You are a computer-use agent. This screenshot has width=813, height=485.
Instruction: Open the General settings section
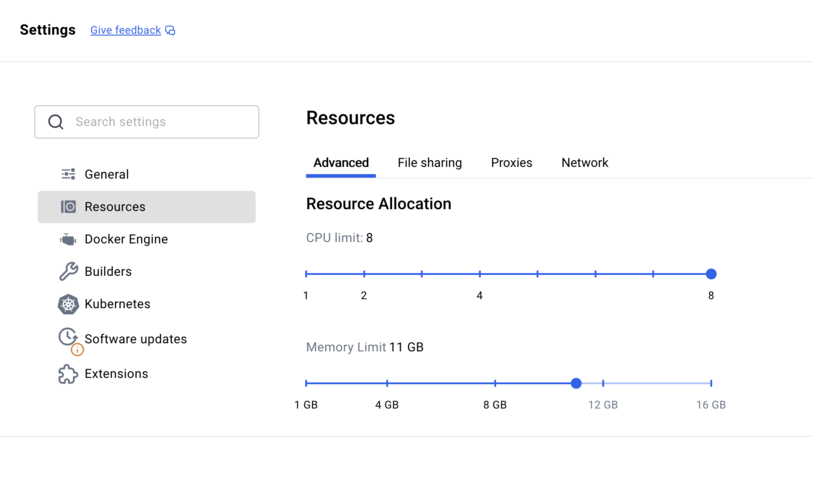(147, 174)
